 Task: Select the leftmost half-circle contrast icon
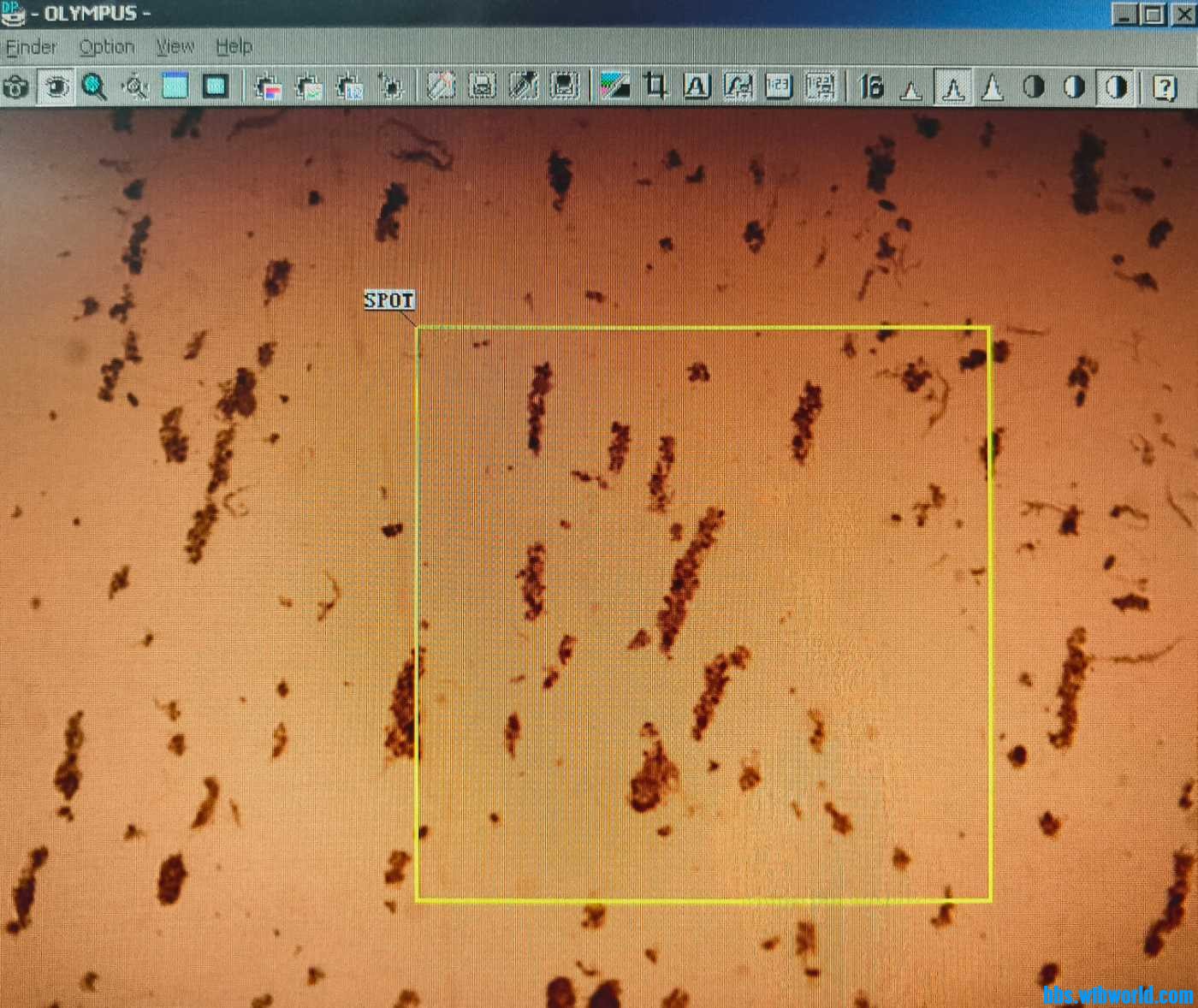click(x=1034, y=87)
